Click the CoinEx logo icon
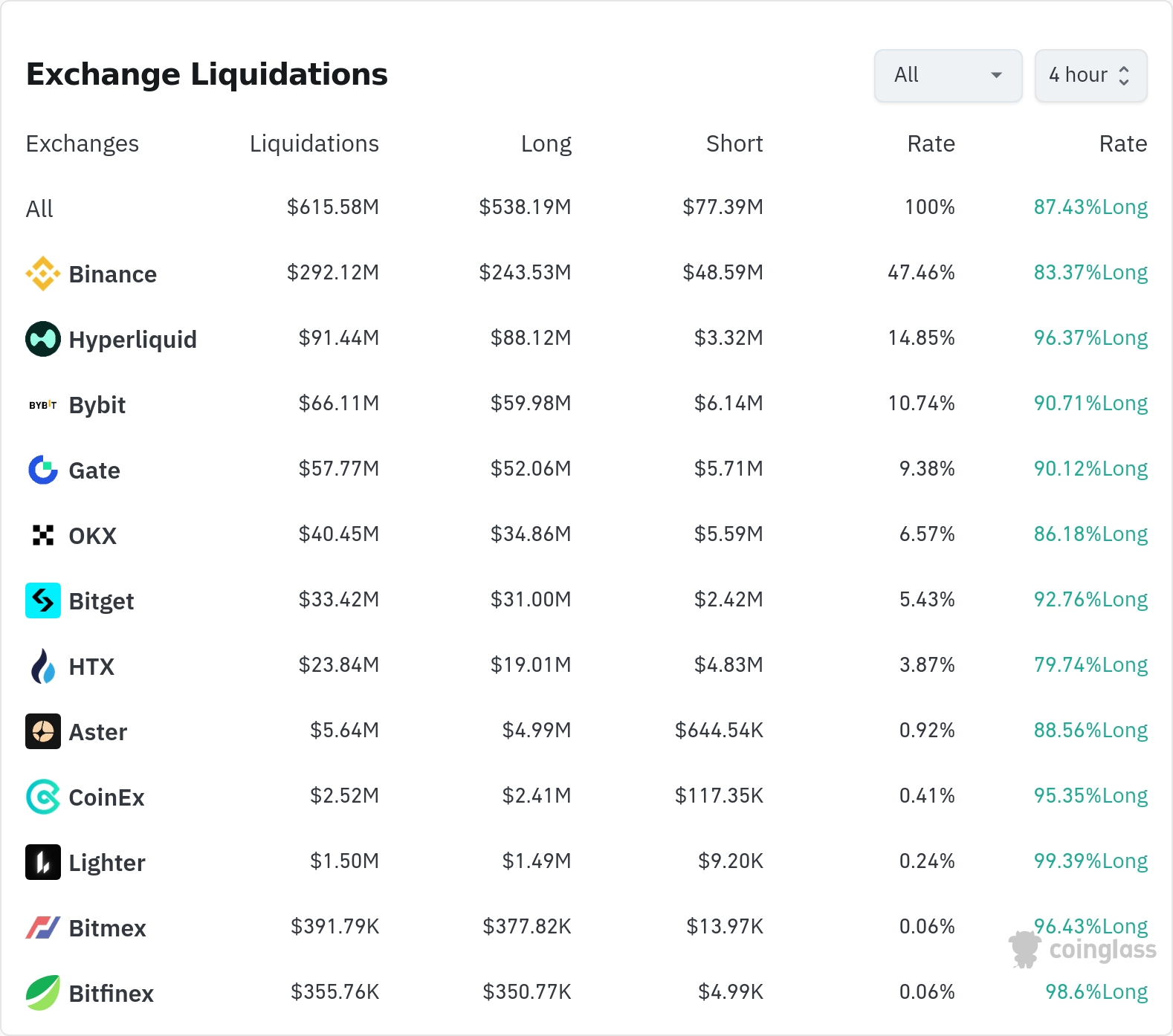Screen dimensions: 1173x1036 coord(43,797)
